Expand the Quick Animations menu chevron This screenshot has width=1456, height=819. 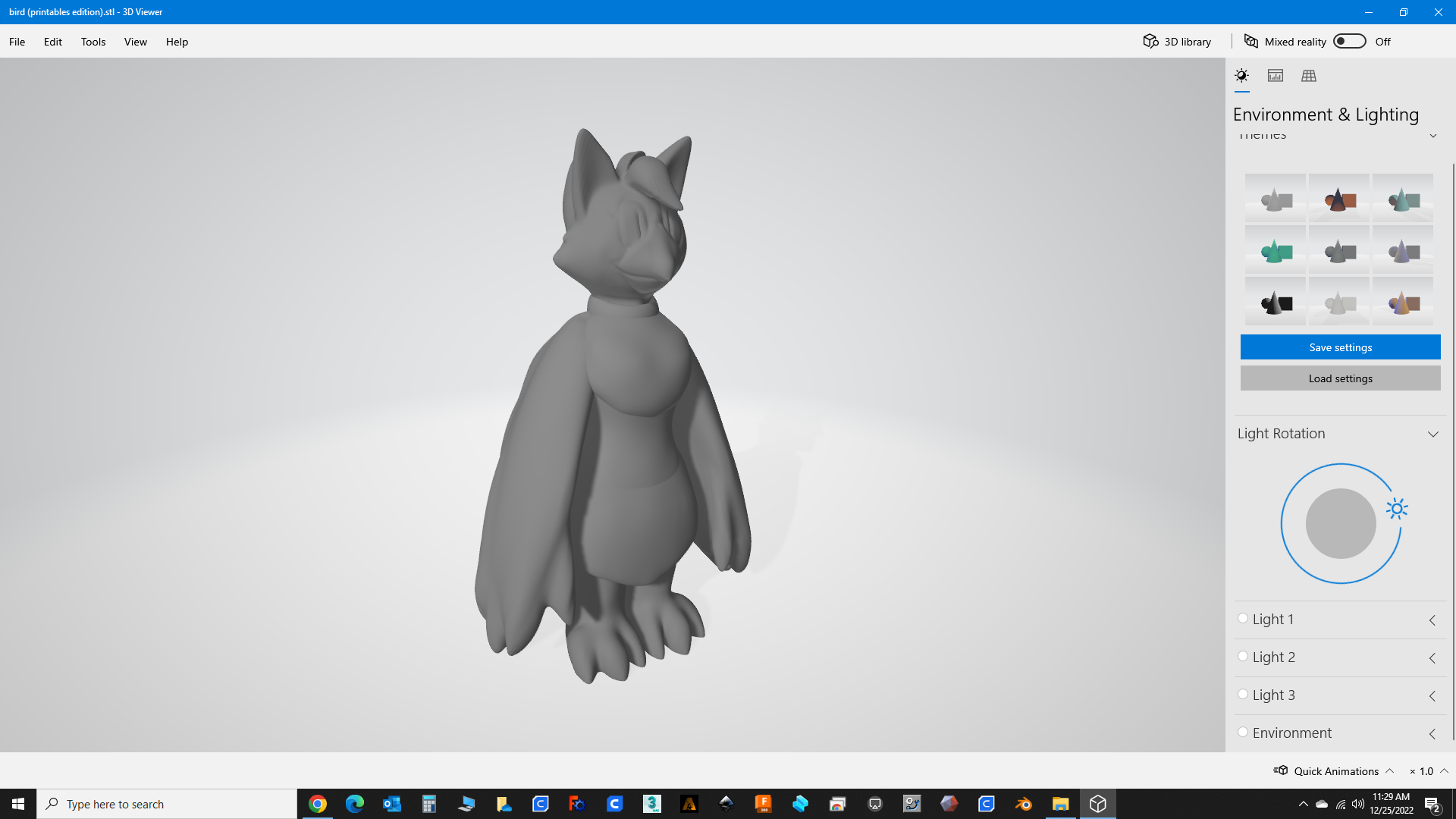[x=1390, y=770]
